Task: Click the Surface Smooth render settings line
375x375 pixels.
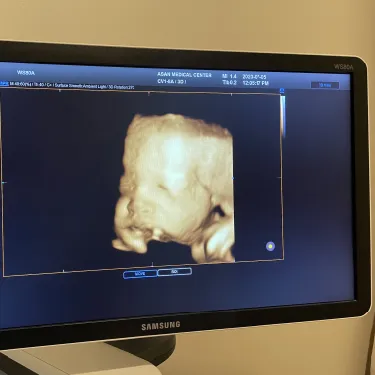Action: tap(72, 86)
